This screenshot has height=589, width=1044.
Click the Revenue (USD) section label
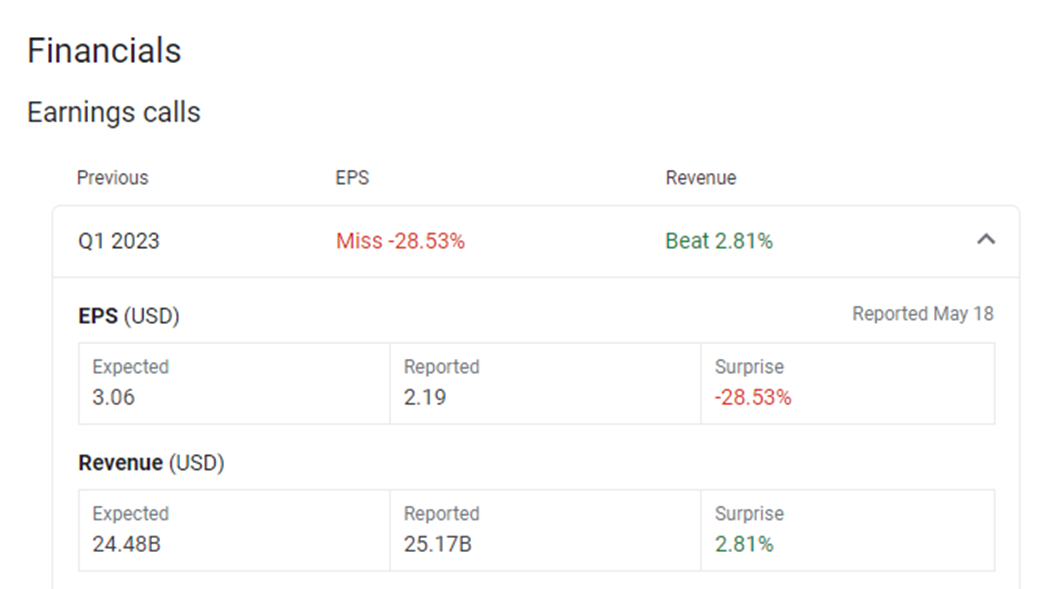click(151, 463)
